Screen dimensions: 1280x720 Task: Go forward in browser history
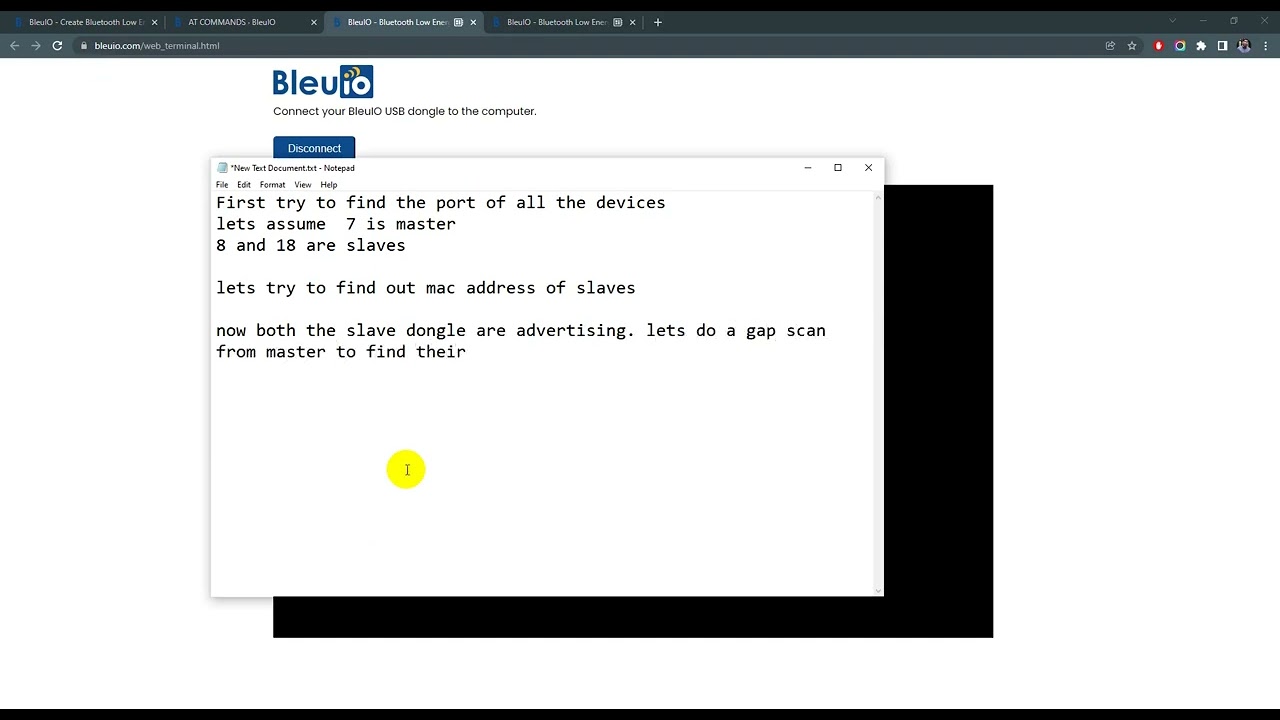(x=36, y=45)
